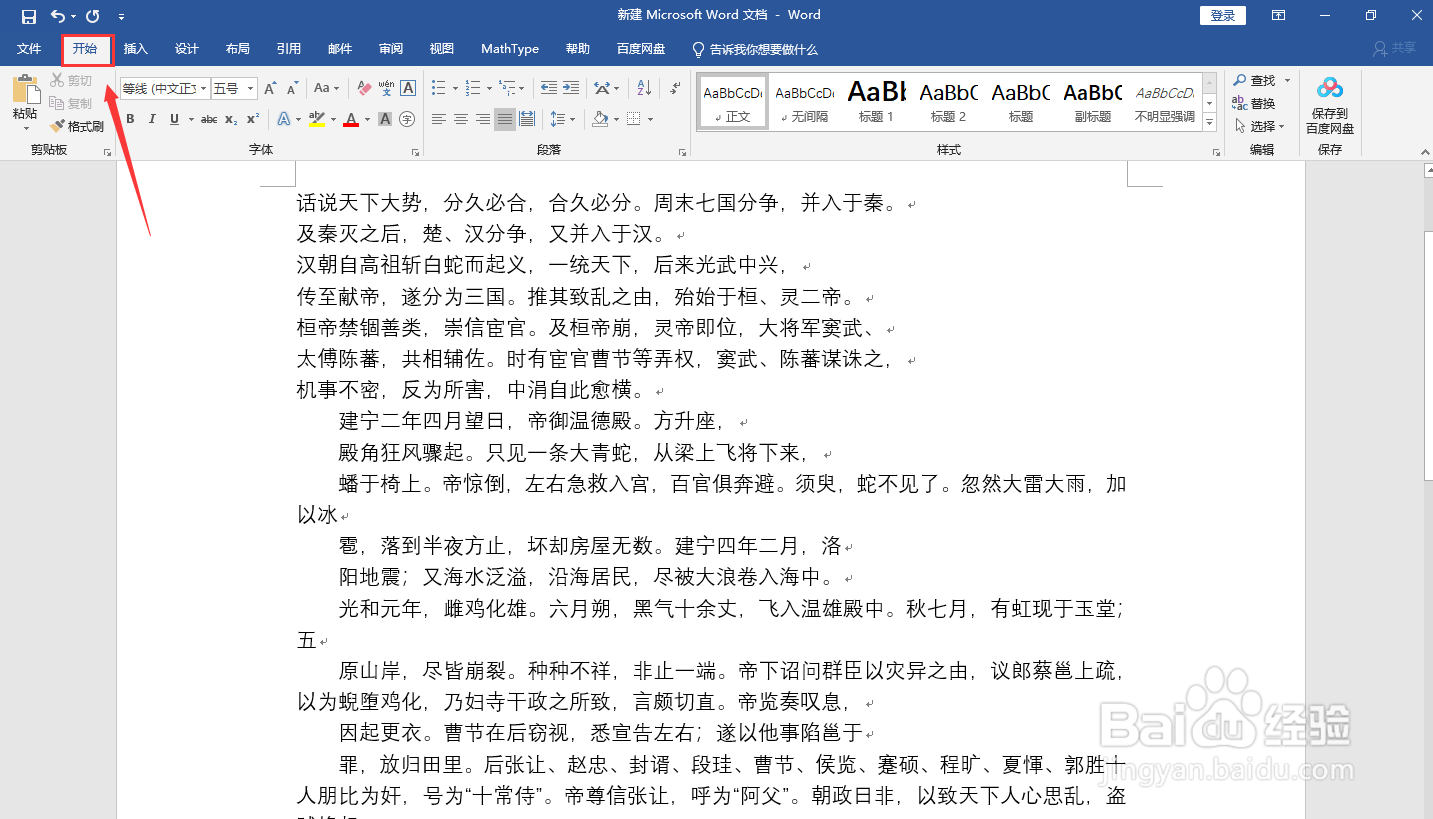Click the Decrease Indent icon

point(549,89)
